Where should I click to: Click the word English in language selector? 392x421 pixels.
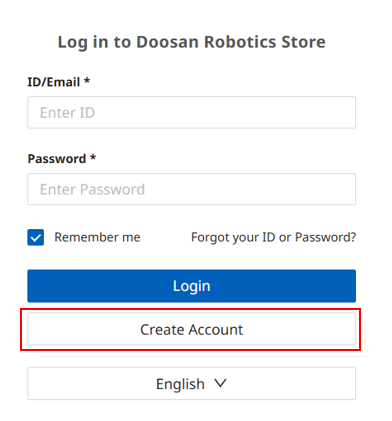tap(180, 384)
